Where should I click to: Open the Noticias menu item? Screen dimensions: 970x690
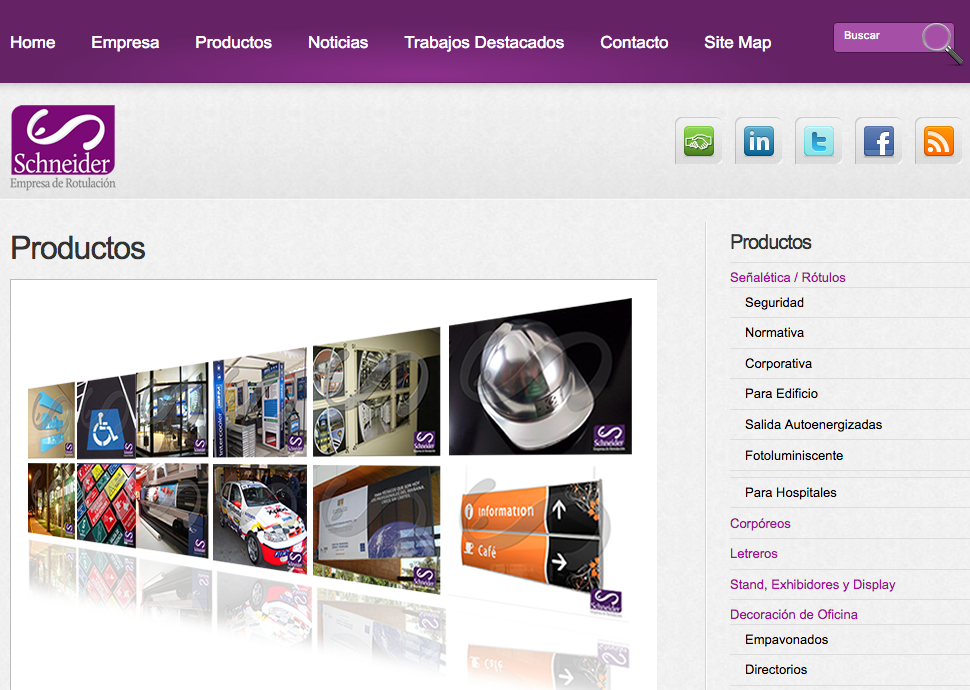tap(338, 42)
